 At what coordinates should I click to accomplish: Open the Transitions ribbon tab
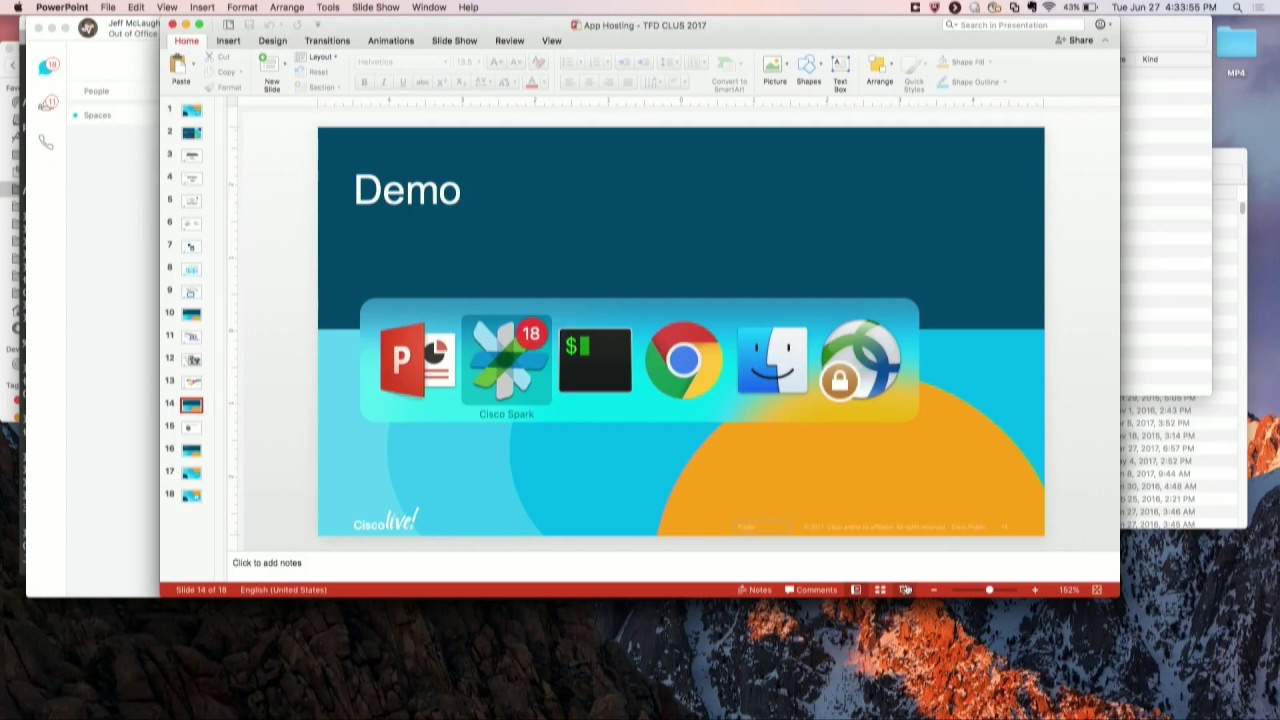point(327,41)
